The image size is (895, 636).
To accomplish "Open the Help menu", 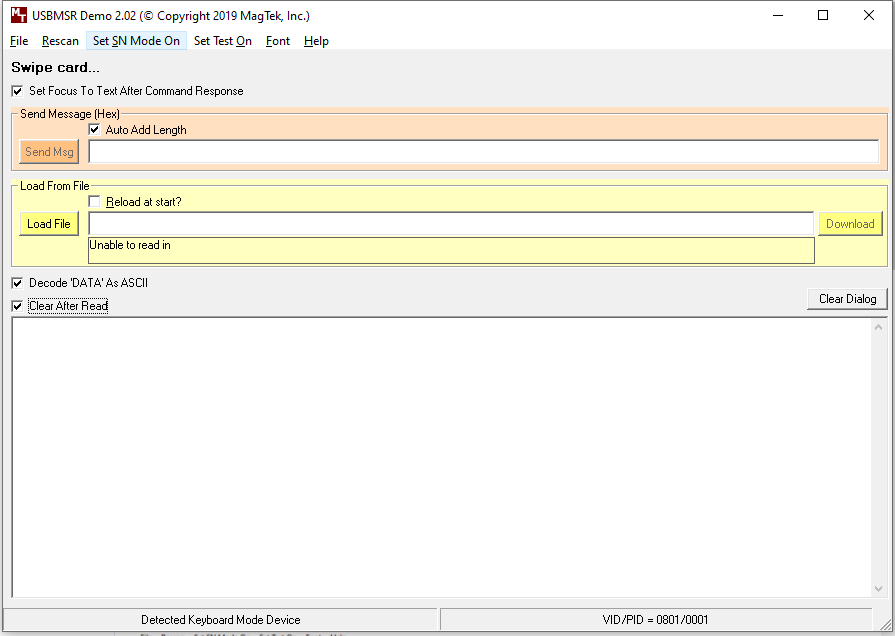I will (x=316, y=41).
